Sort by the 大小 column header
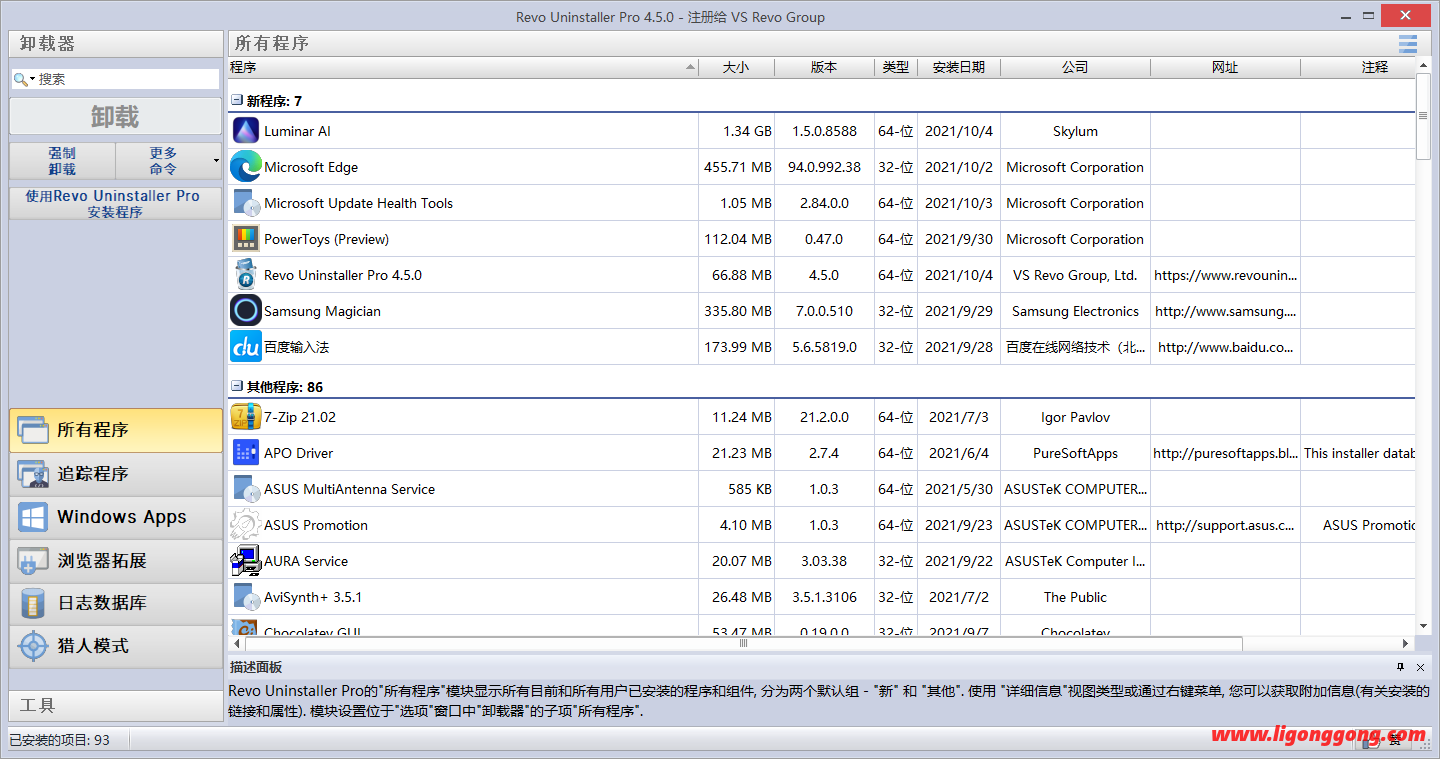Screen dimensions: 1440x759 click(x=736, y=67)
